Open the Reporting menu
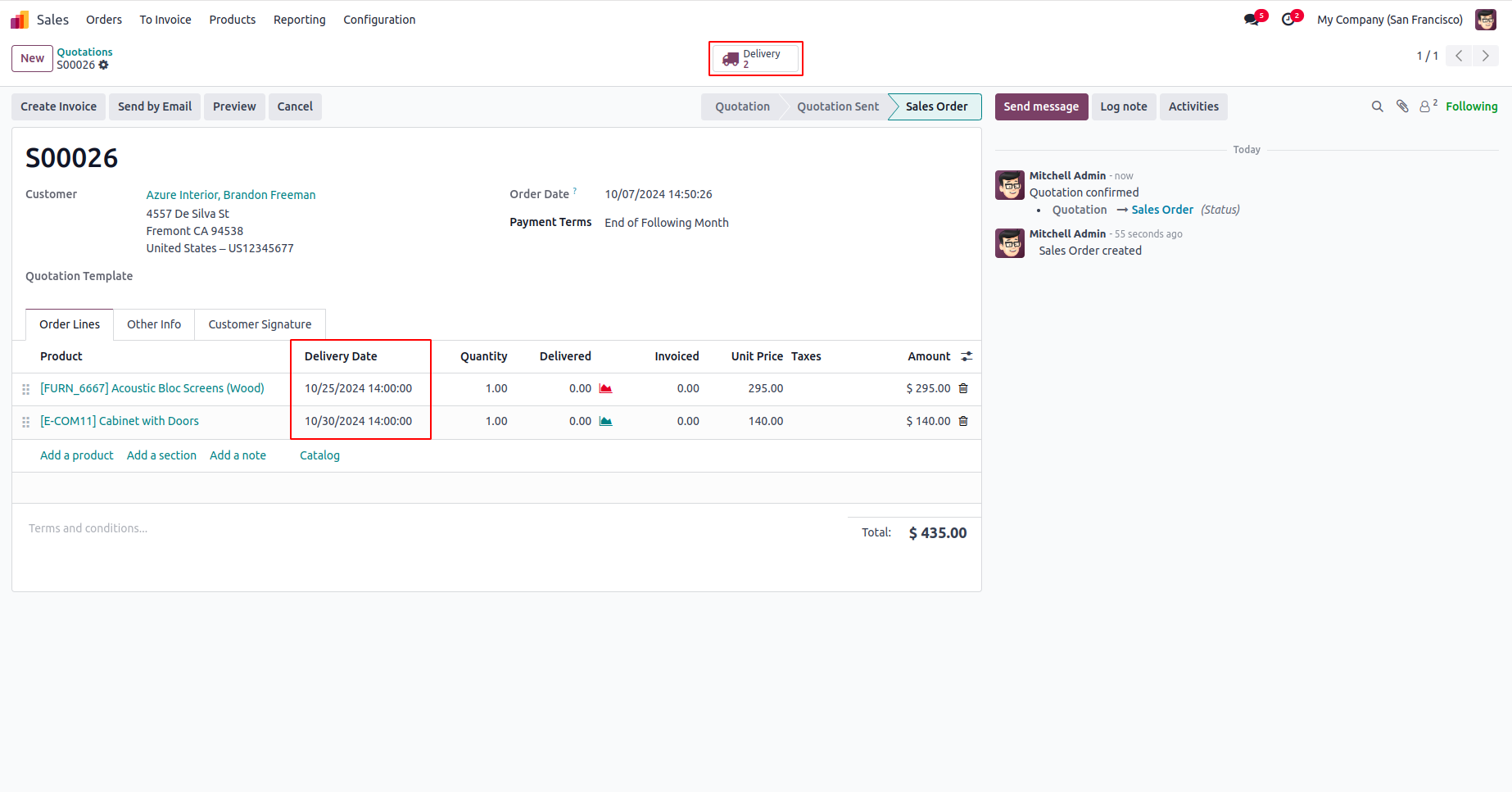This screenshot has height=792, width=1512. click(299, 20)
